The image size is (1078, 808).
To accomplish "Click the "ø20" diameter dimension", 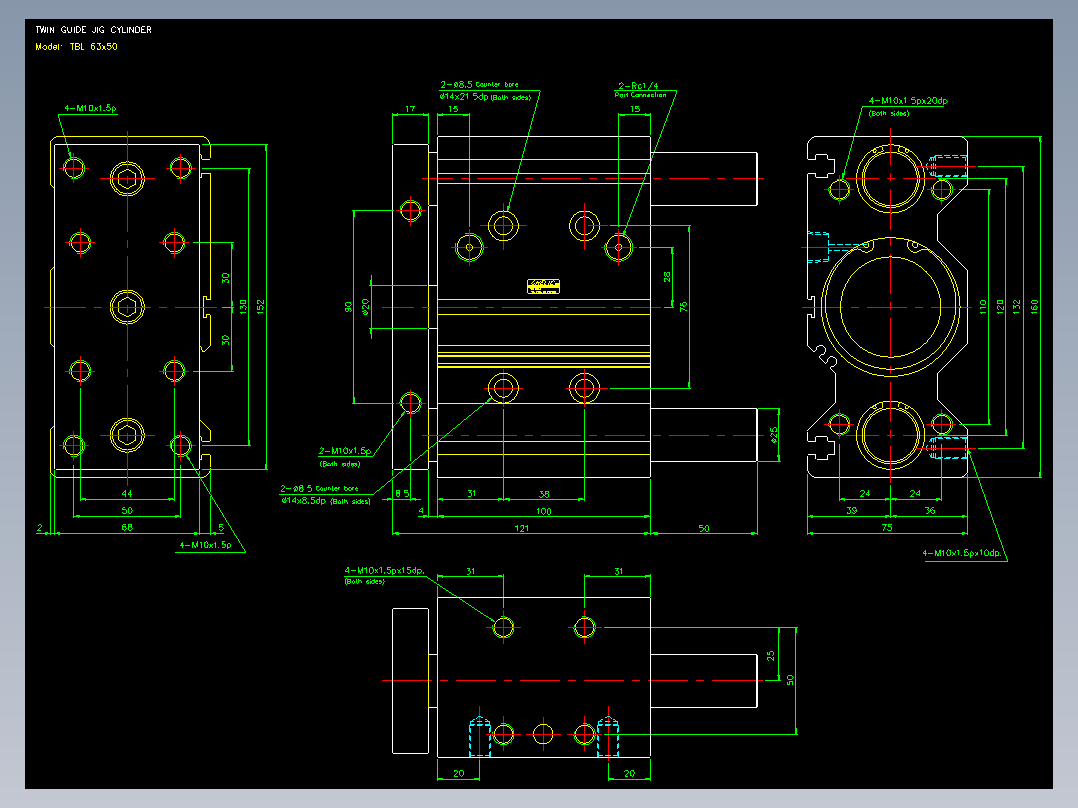I will pos(366,306).
